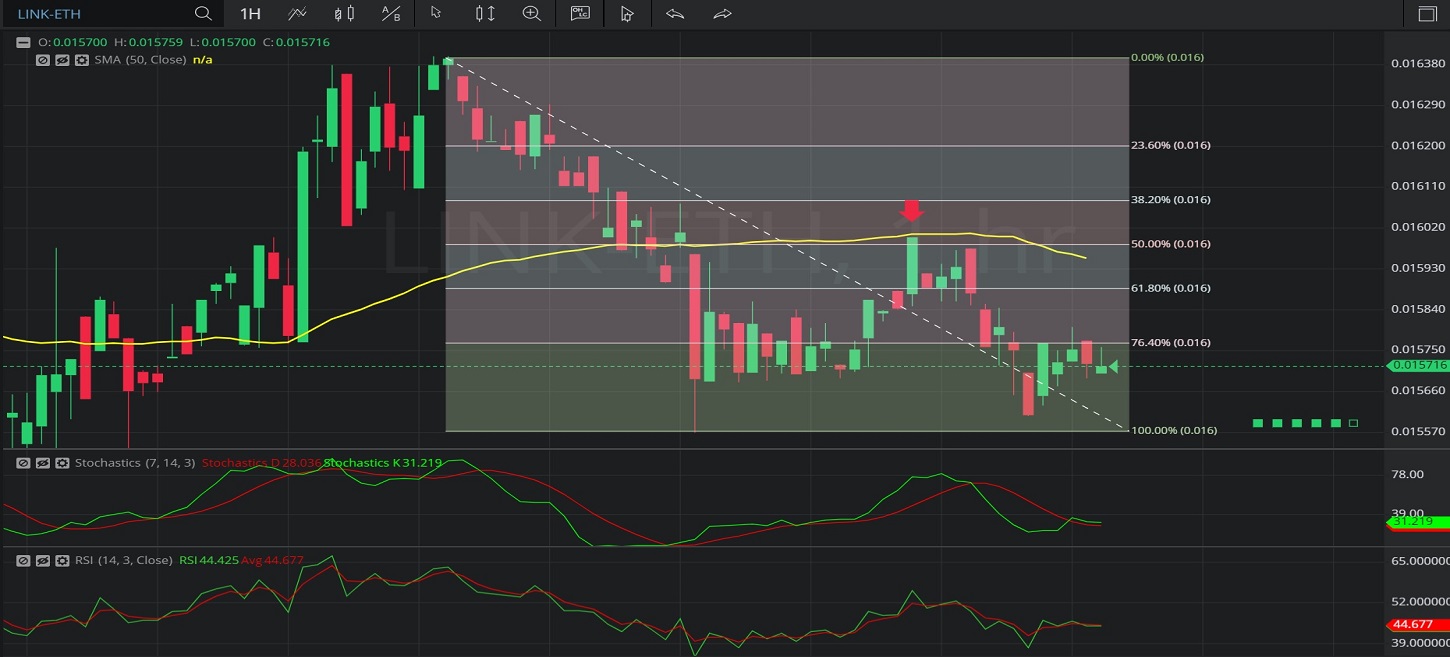Remove the RSI (14, 3, Close) indicator
Image resolution: width=1450 pixels, height=657 pixels.
(23, 560)
